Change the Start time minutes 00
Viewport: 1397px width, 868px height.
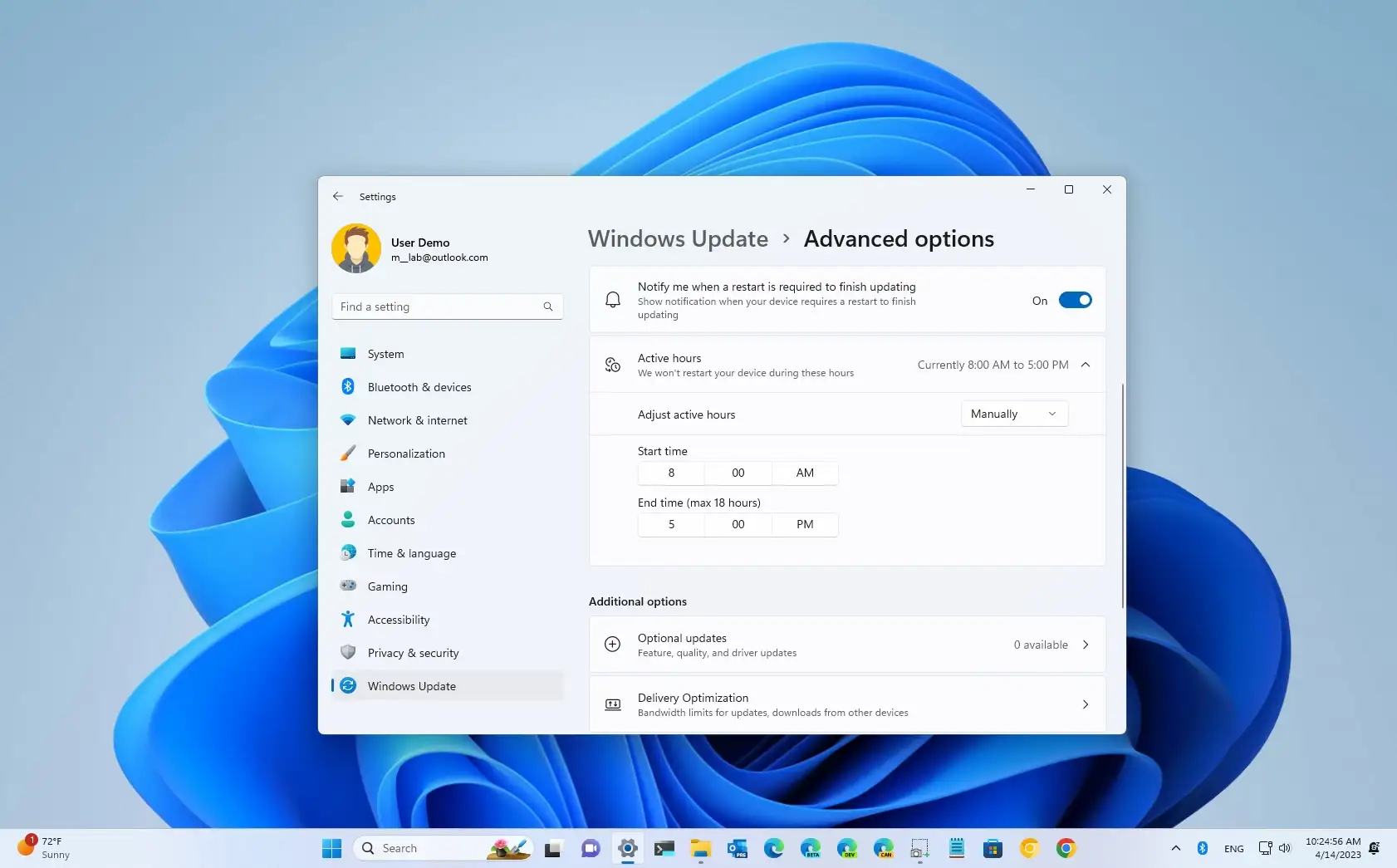(738, 473)
